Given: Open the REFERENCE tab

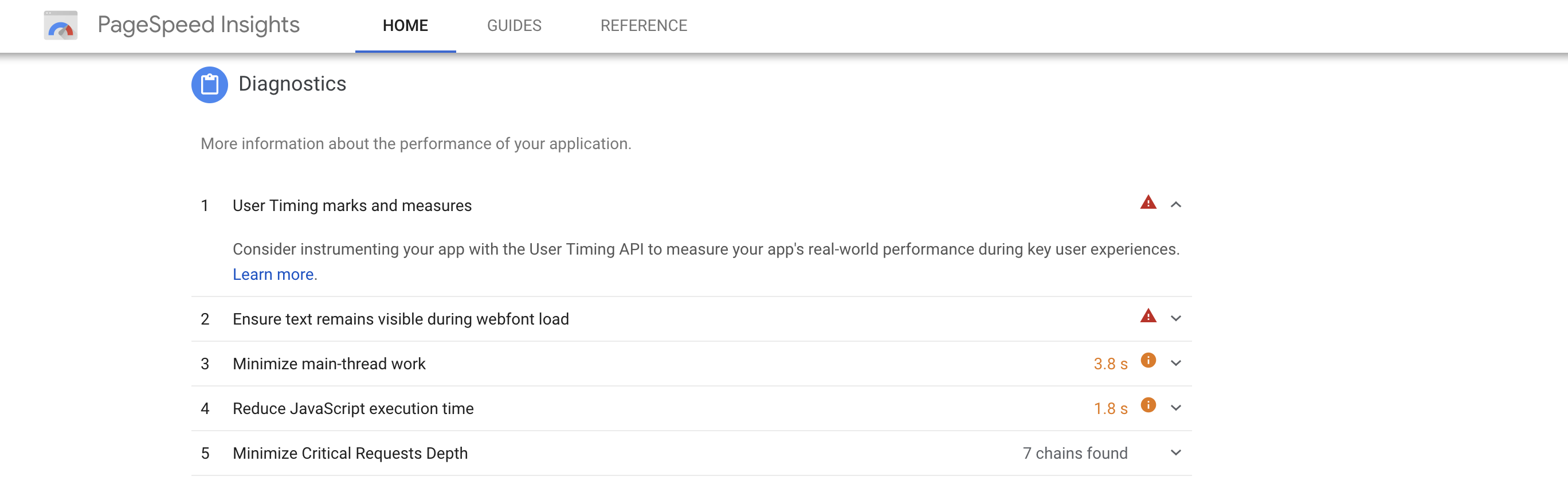Looking at the screenshot, I should point(644,26).
